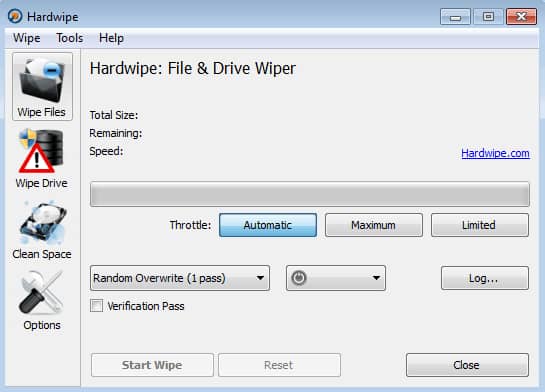The height and width of the screenshot is (392, 545).
Task: Maximize the Hardwipe window
Action: point(488,17)
